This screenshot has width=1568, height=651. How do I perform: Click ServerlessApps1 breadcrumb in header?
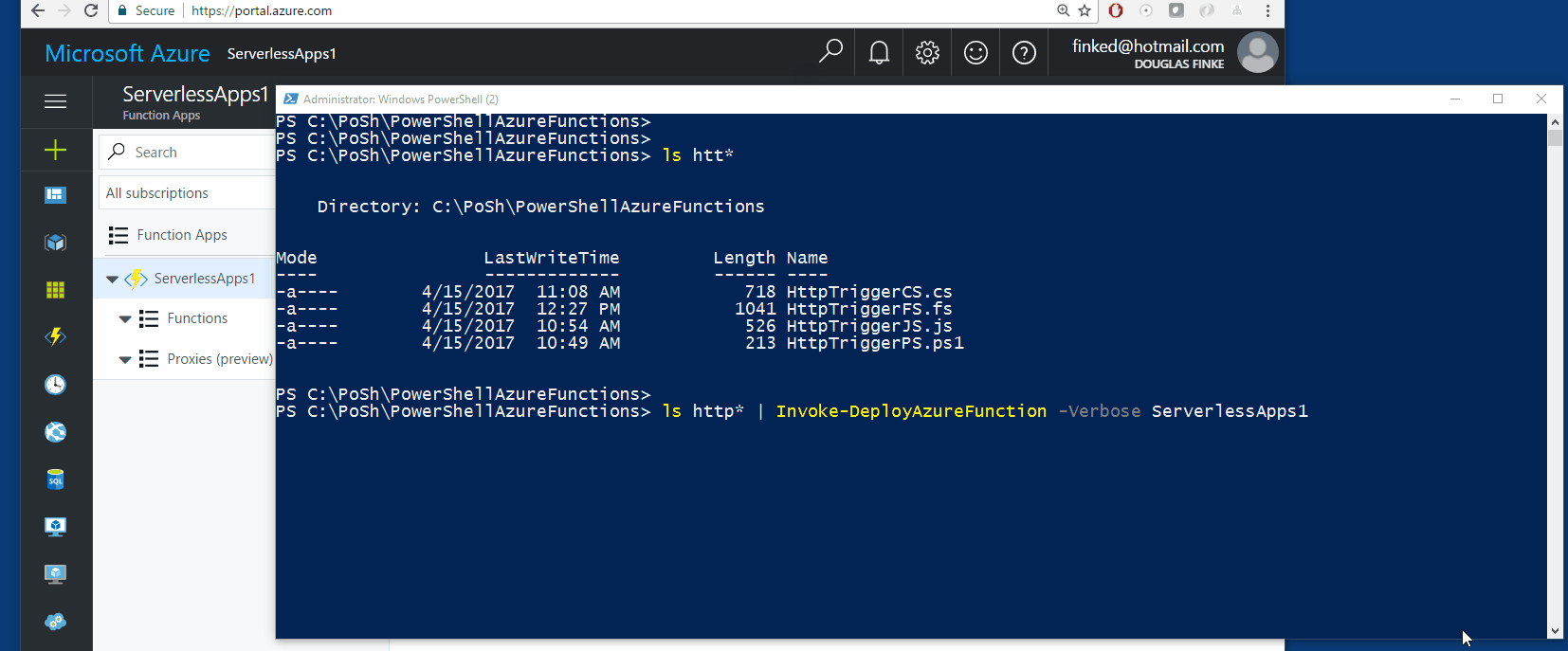point(282,54)
